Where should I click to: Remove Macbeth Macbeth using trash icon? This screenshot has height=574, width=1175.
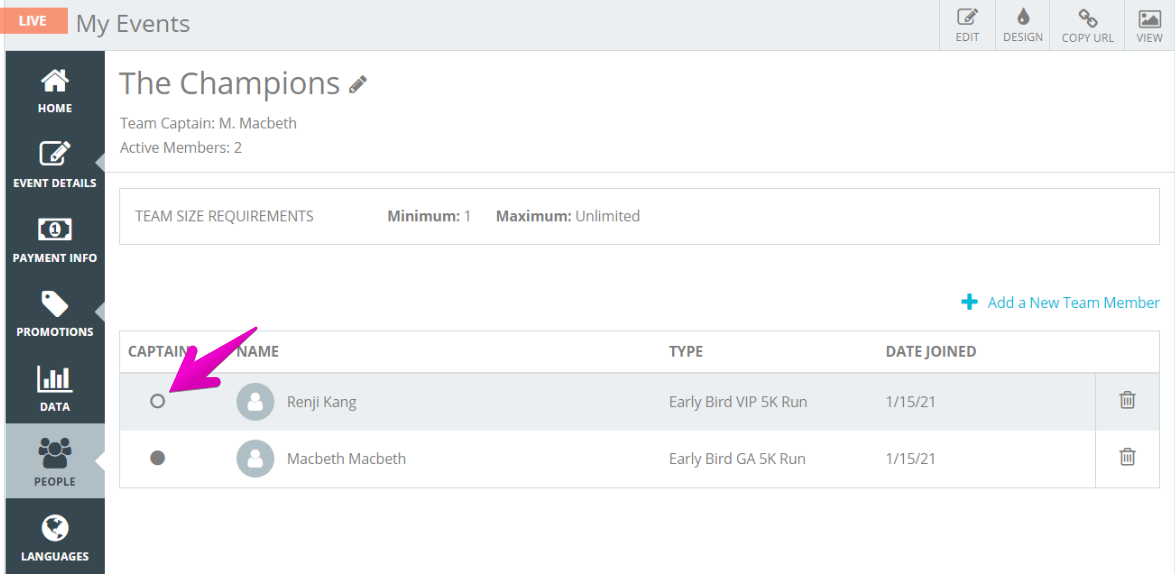1127,457
